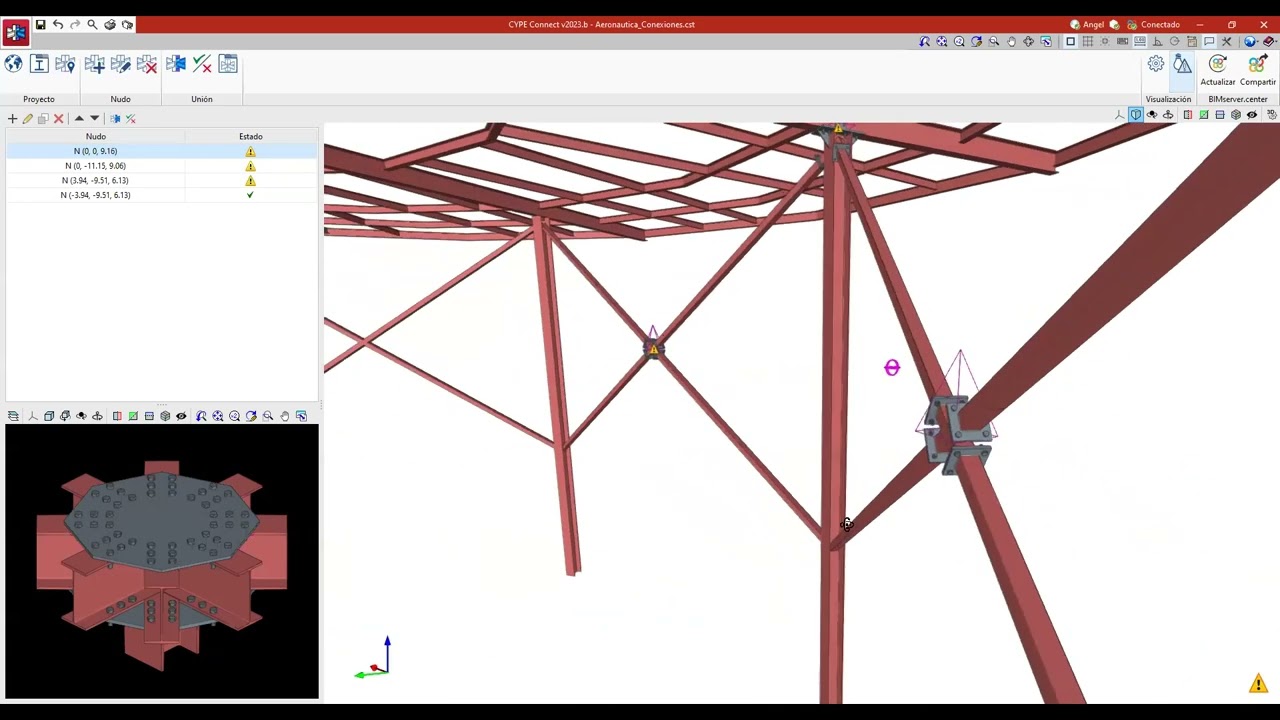This screenshot has height=720, width=1280.
Task: Edit the selected list entry with the pencil
Action: point(28,118)
